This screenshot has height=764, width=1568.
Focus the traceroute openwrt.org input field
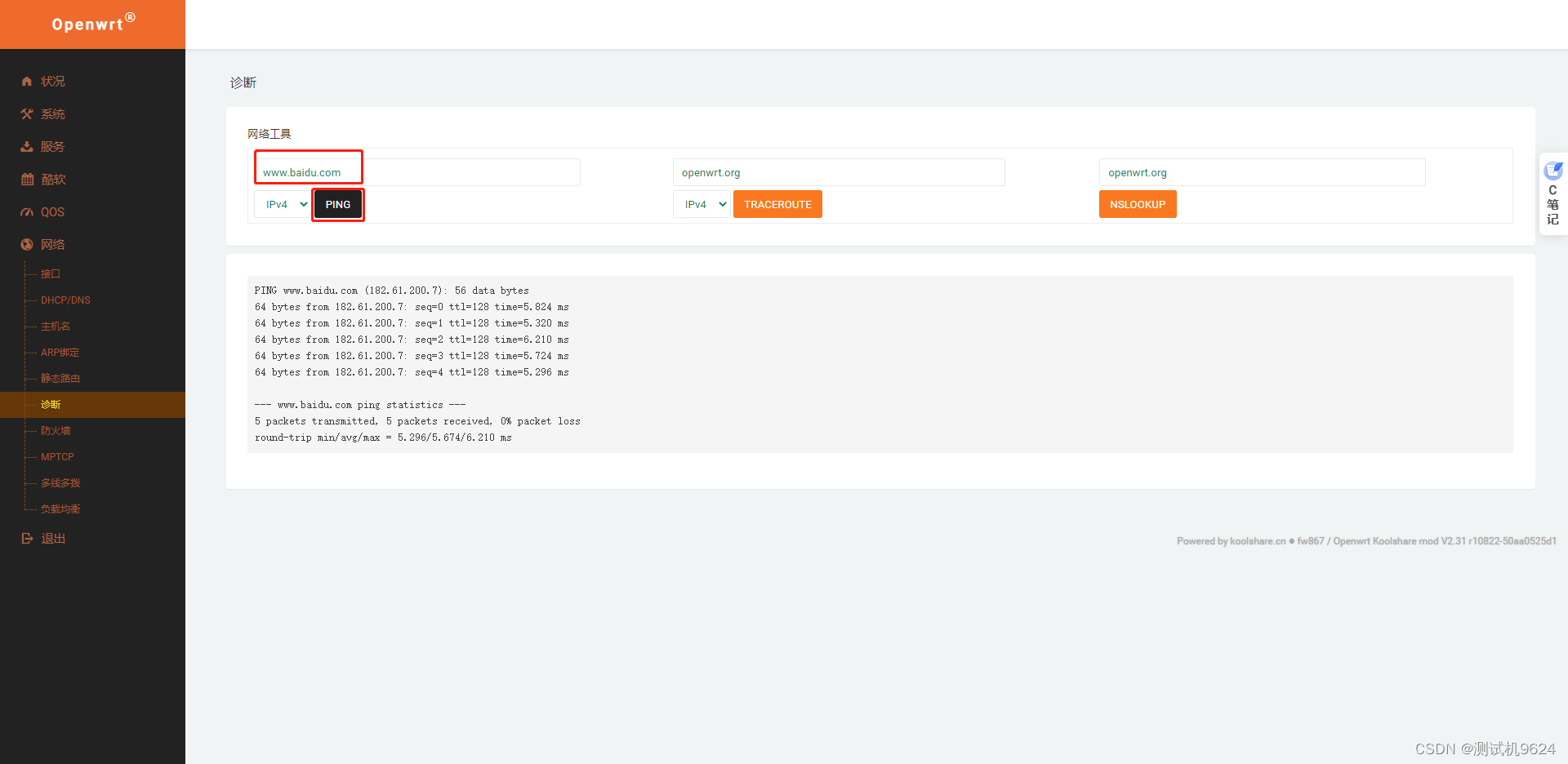click(x=839, y=172)
